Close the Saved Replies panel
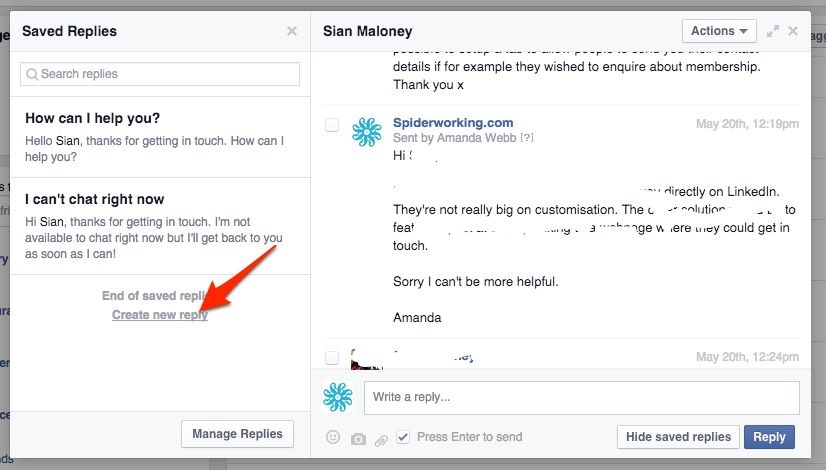Image resolution: width=826 pixels, height=470 pixels. tap(292, 31)
